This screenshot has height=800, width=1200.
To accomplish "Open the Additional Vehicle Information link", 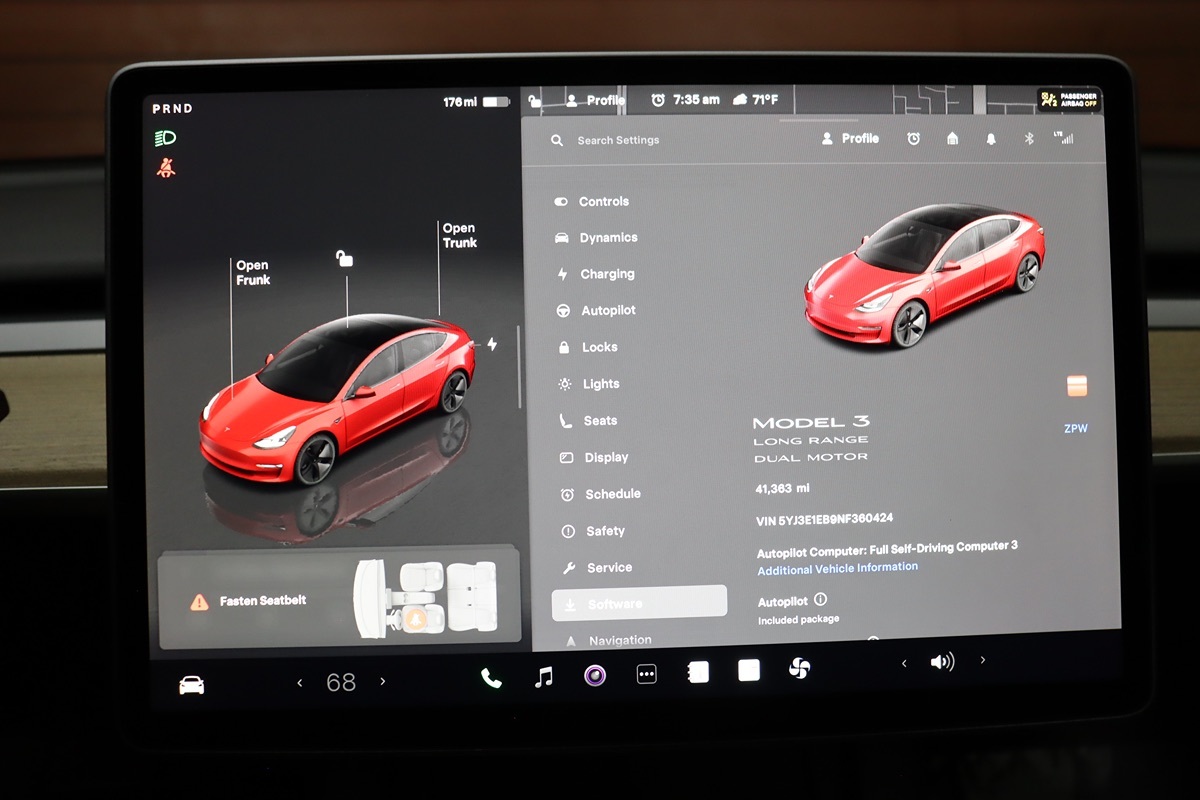I will click(x=837, y=567).
